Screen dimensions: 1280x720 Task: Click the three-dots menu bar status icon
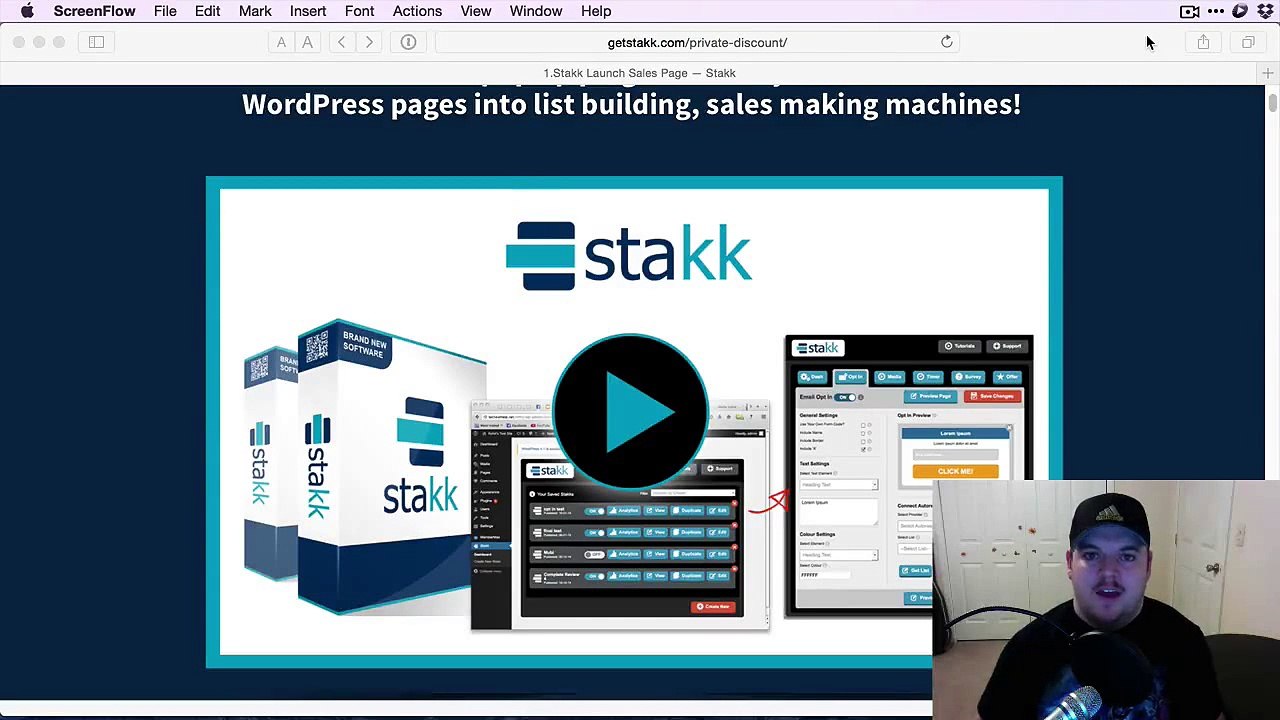(x=1216, y=11)
